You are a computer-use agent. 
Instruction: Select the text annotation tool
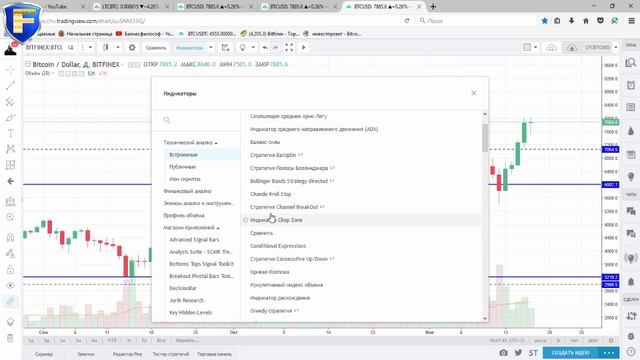pos(11,133)
